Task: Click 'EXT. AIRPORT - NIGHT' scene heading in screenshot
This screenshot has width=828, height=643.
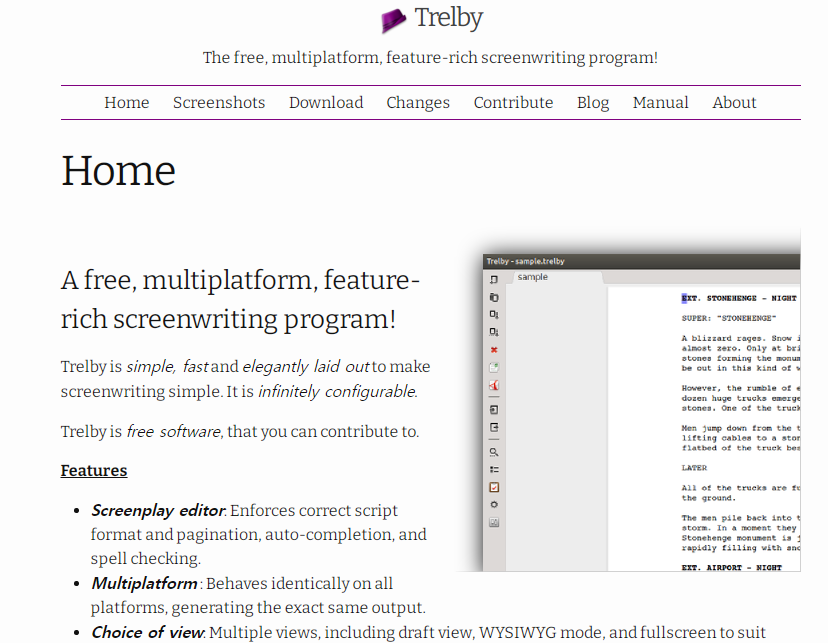Action: click(732, 568)
